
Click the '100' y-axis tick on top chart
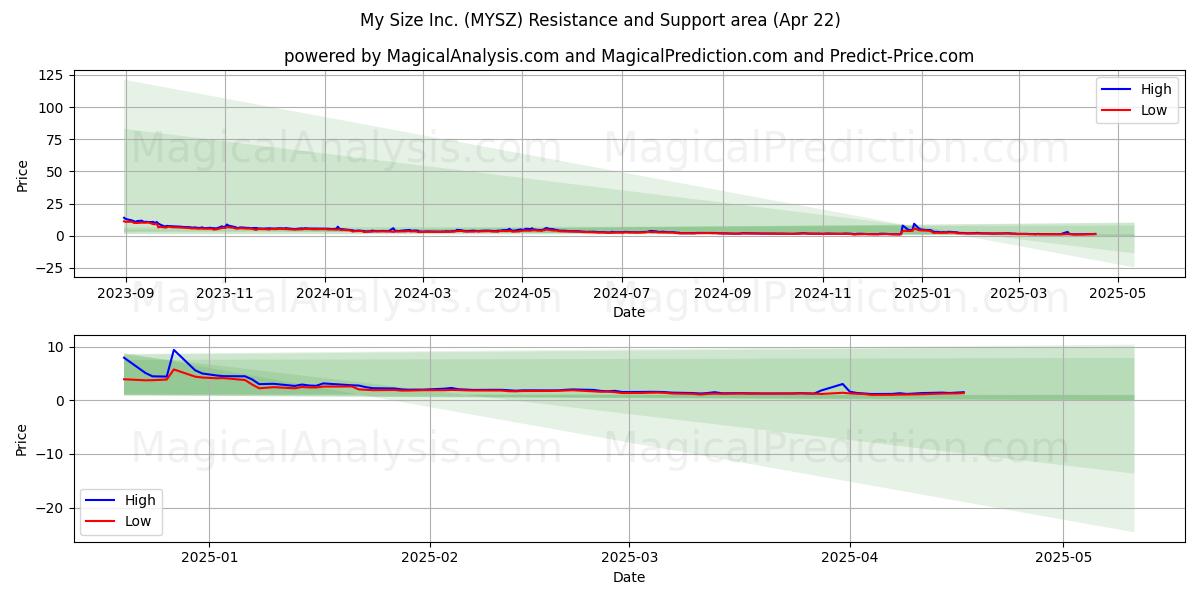click(52, 107)
